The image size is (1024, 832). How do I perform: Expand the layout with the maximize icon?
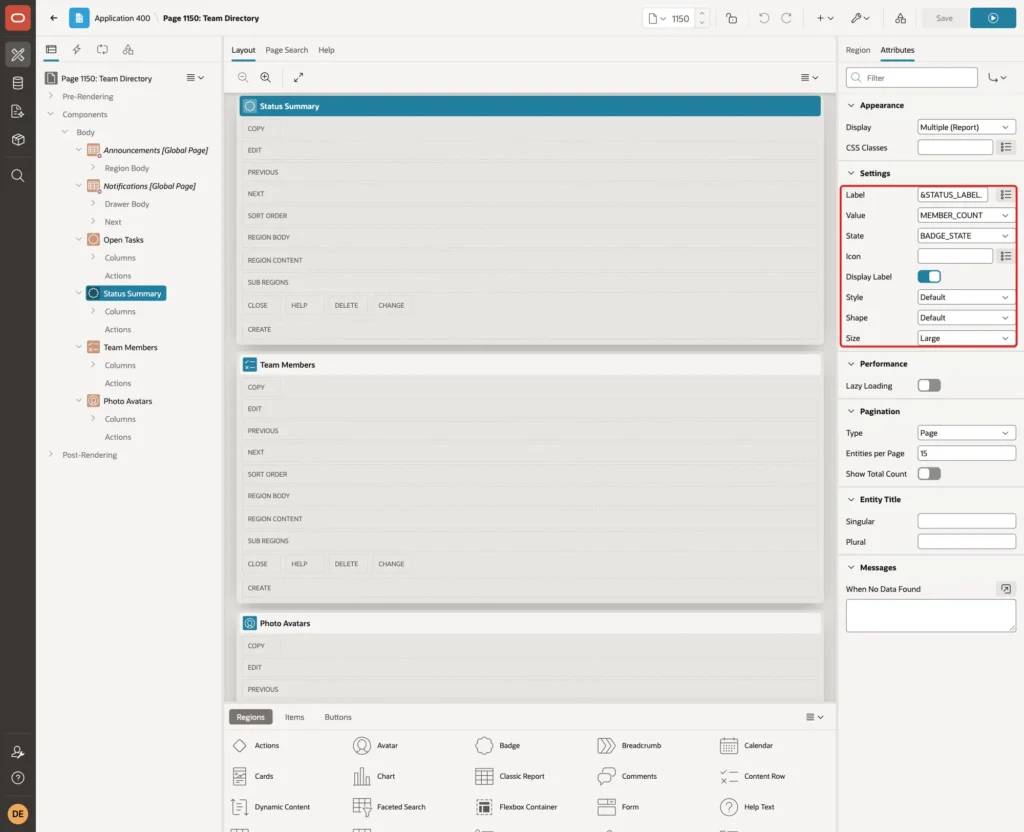coord(298,77)
